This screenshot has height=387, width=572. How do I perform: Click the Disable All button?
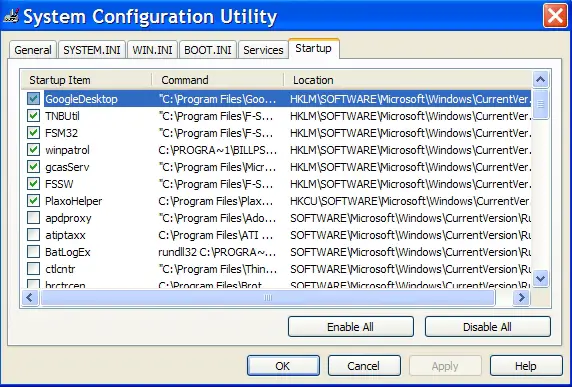click(487, 327)
